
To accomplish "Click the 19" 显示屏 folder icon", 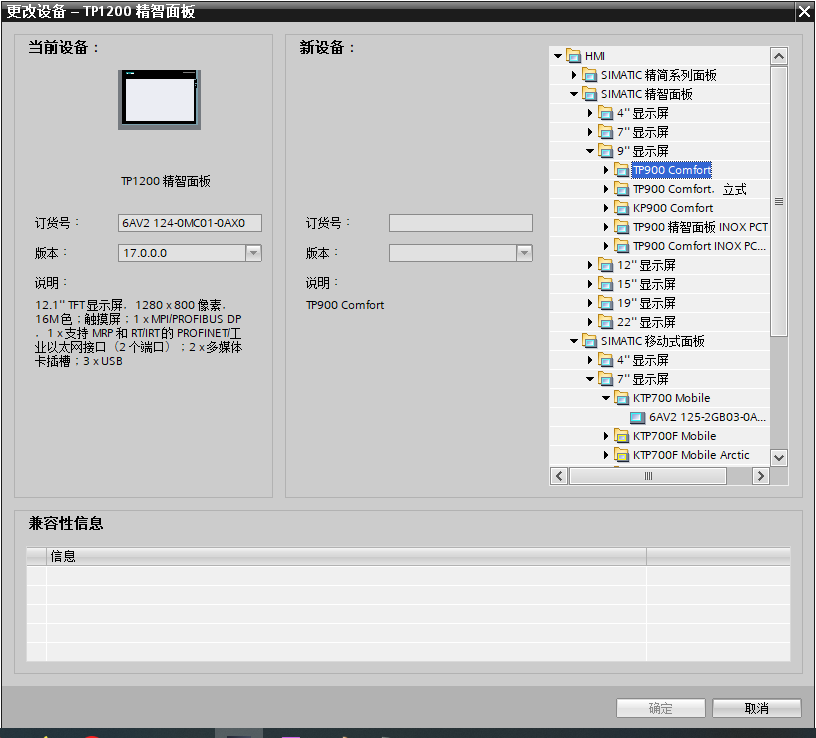I will tap(606, 303).
